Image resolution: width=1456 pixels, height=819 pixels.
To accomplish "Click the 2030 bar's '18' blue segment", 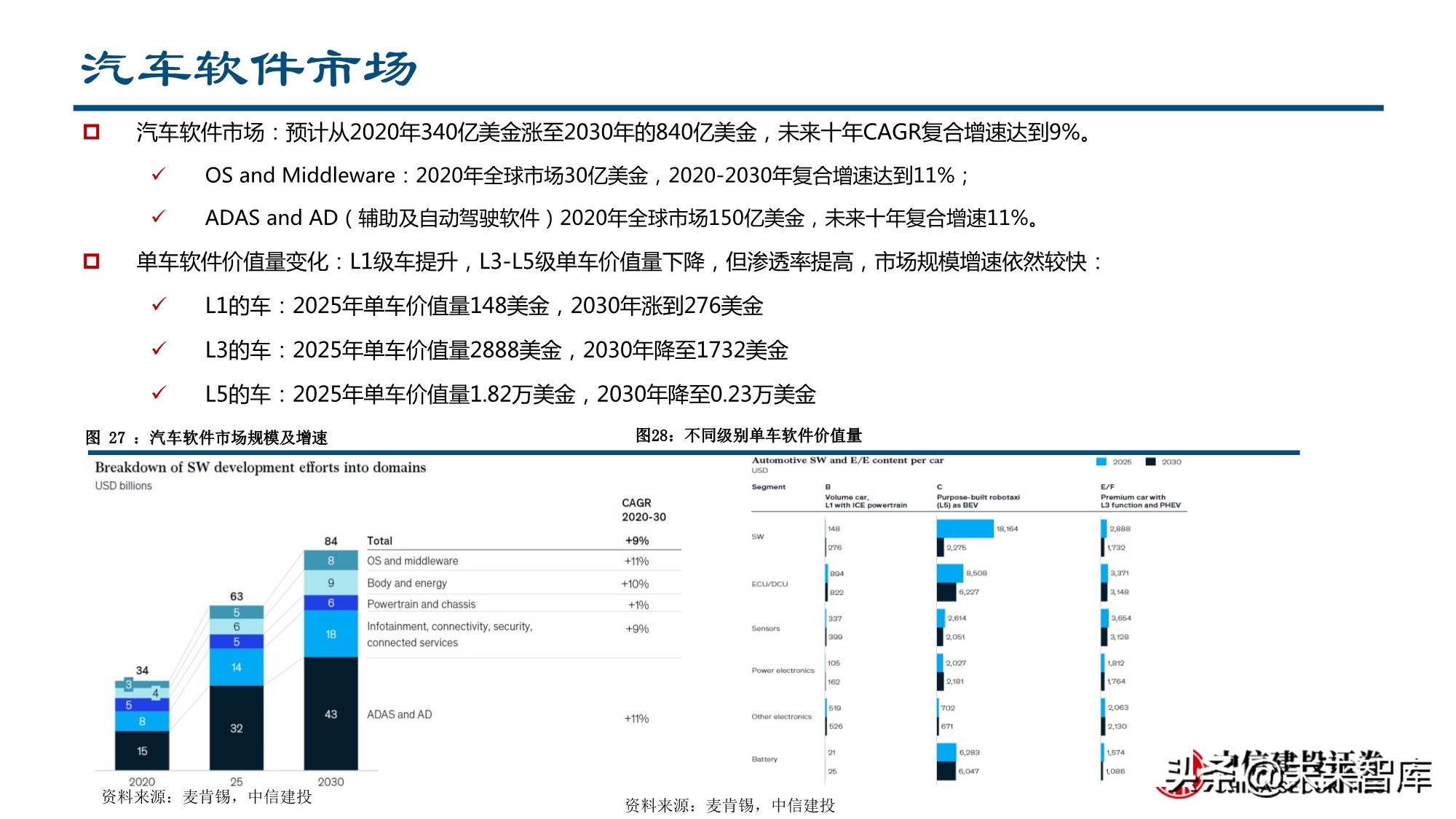I will tap(331, 634).
